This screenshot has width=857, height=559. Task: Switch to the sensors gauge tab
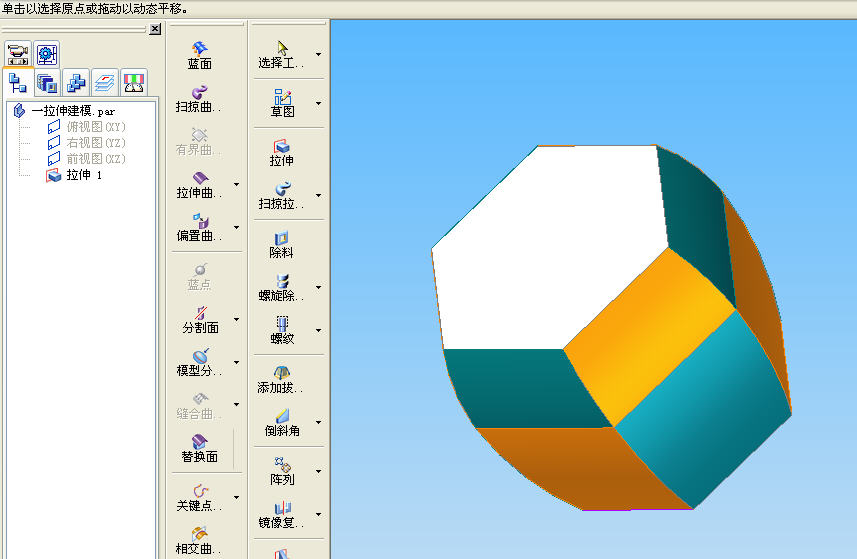(134, 83)
